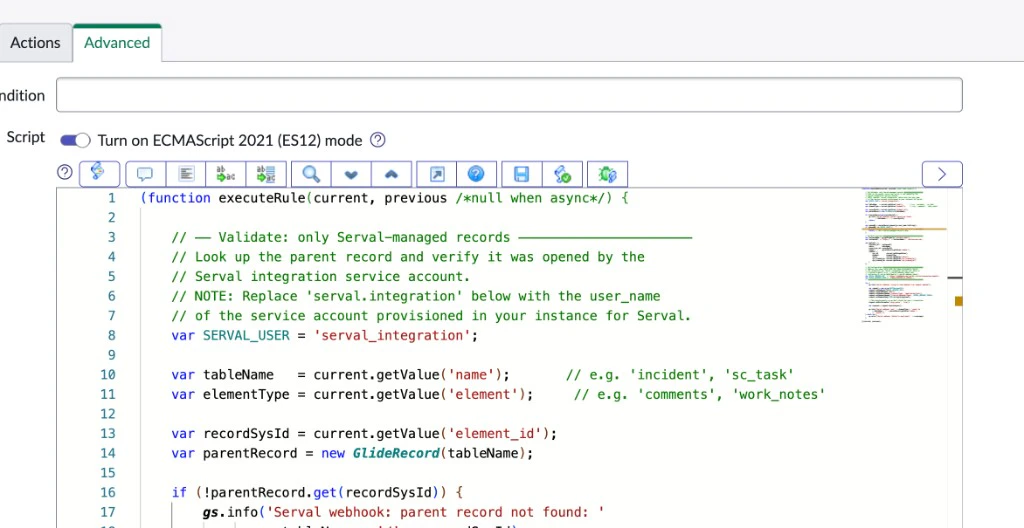Open the script debugger bug icon

(607, 174)
